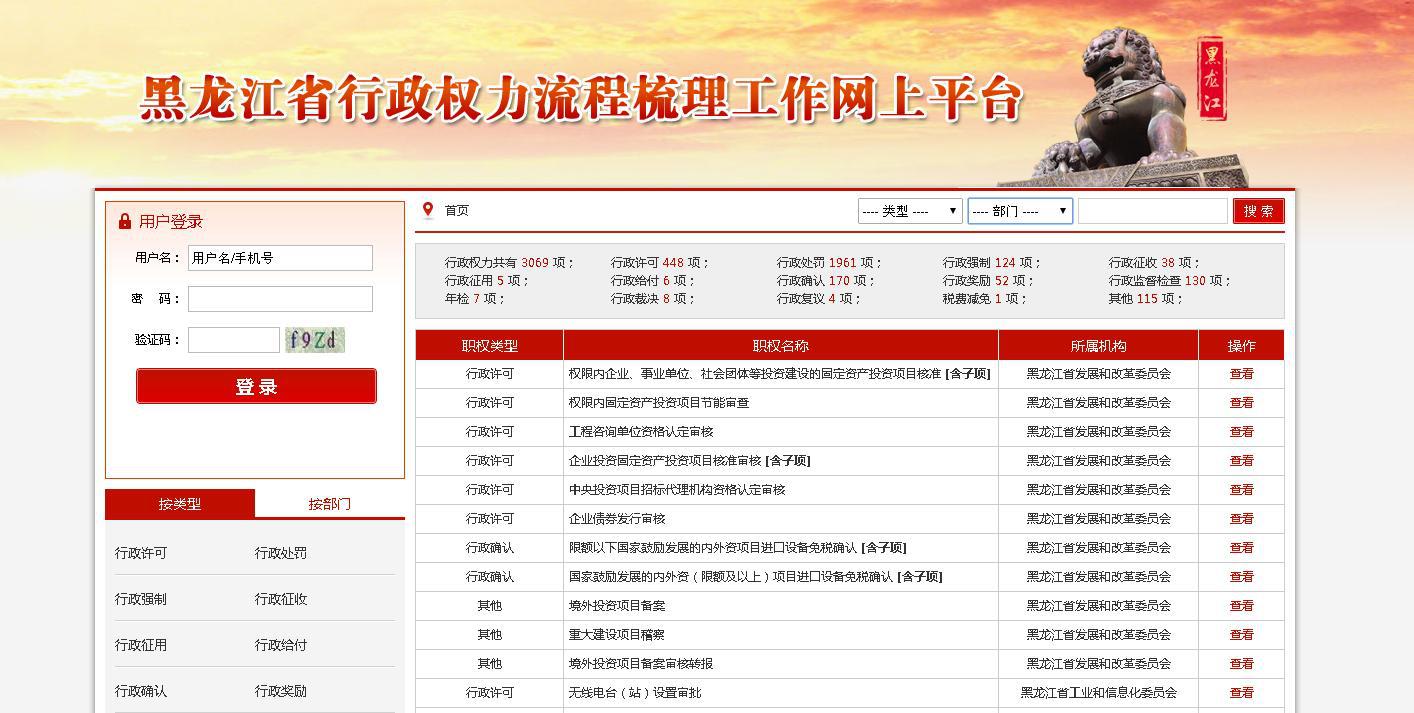Click the captcha verification code image
The height and width of the screenshot is (713, 1414).
(x=314, y=340)
